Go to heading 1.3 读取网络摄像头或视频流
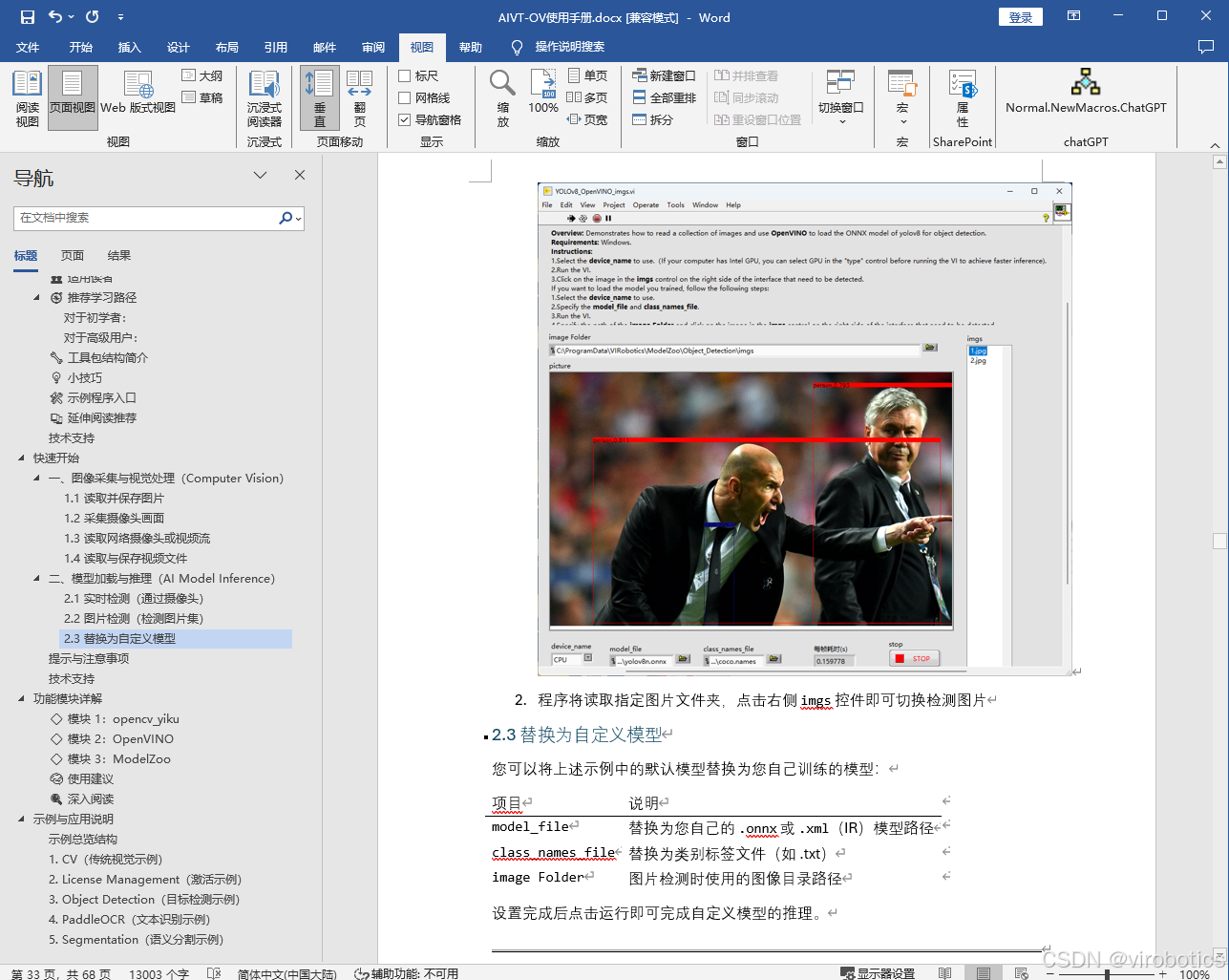Screen dimensions: 1229x980 (138, 539)
